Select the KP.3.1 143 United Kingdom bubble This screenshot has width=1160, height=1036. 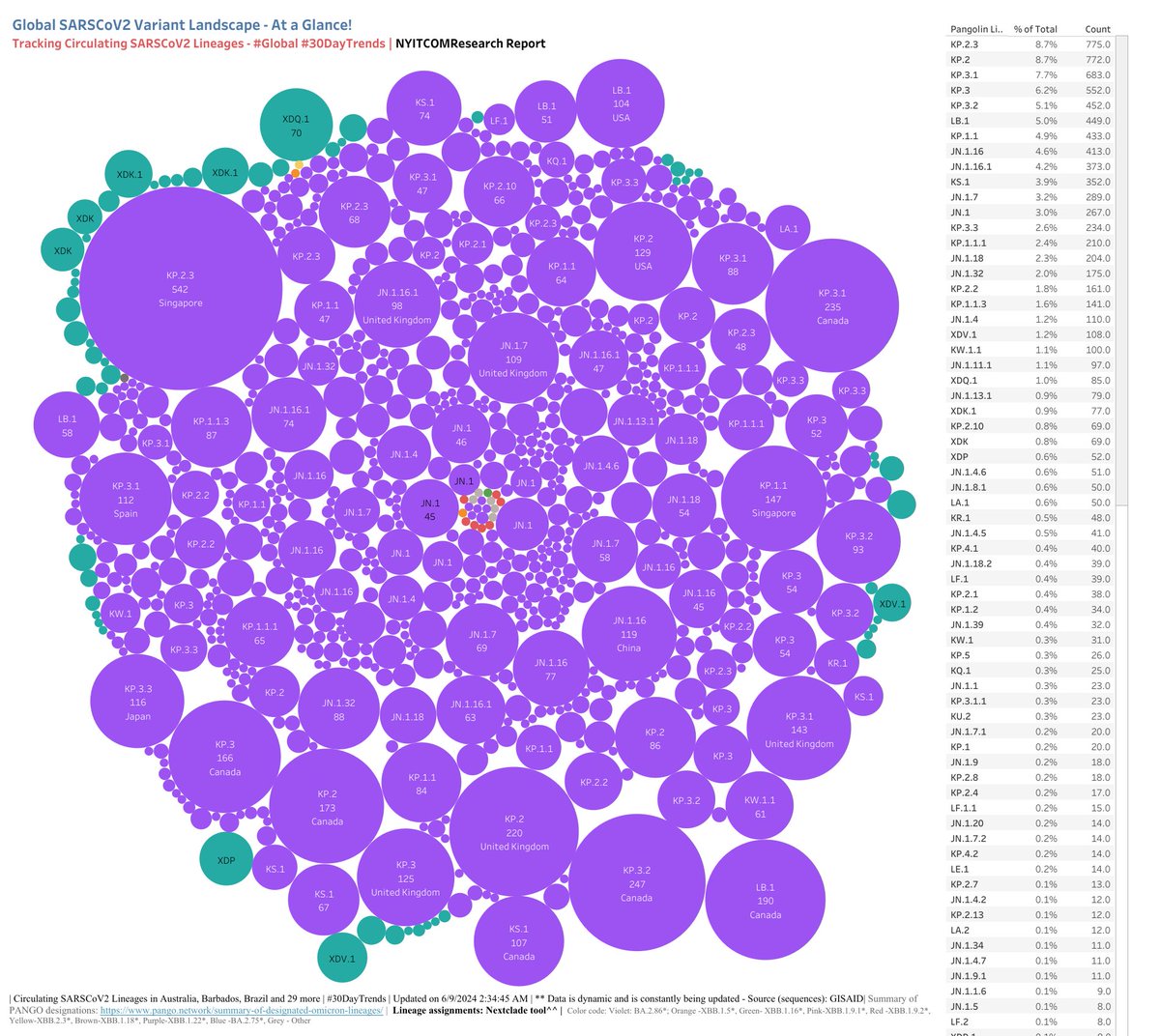tap(799, 730)
